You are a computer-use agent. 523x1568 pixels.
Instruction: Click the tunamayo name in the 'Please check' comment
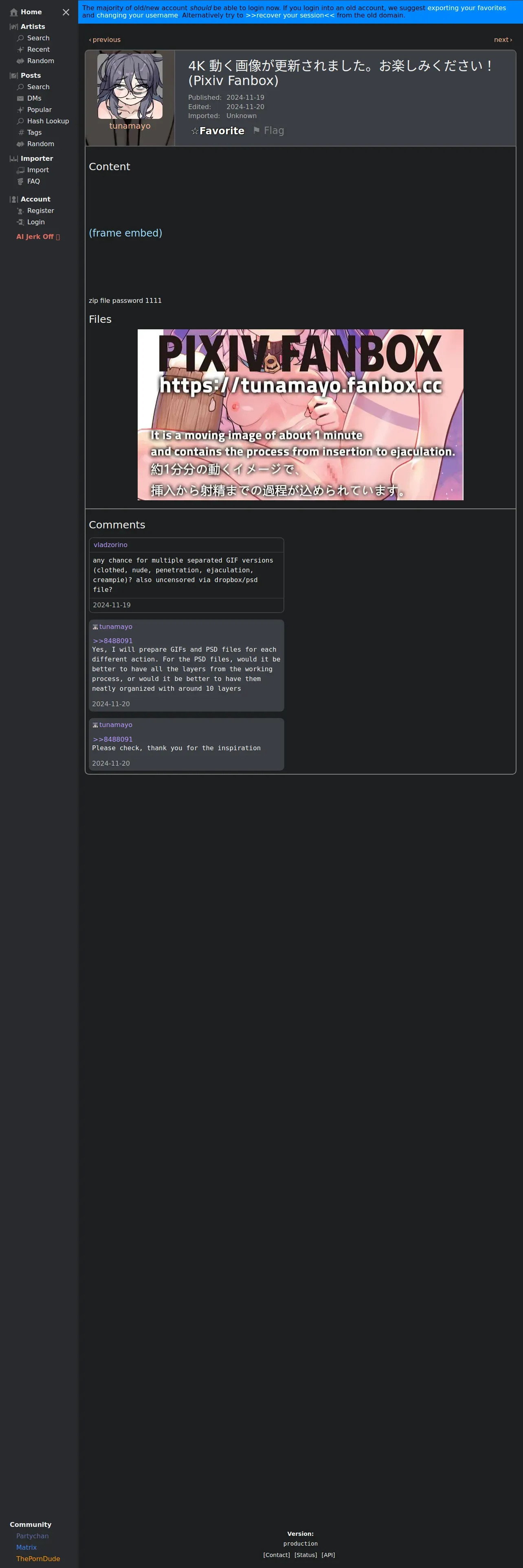[116, 725]
